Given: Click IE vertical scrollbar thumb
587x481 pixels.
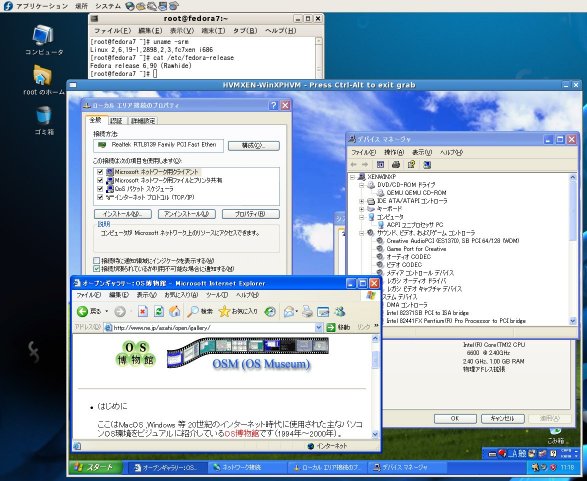Looking at the screenshot, I should pos(375,359).
